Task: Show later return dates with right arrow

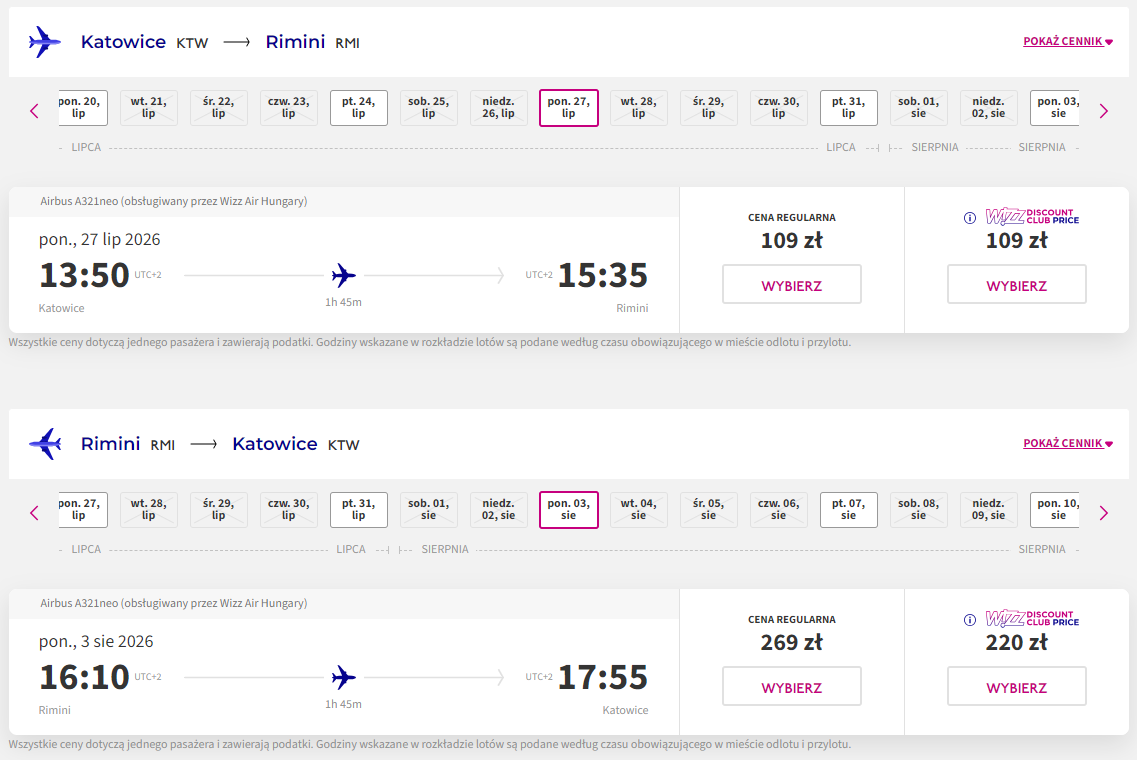Action: (x=1103, y=513)
